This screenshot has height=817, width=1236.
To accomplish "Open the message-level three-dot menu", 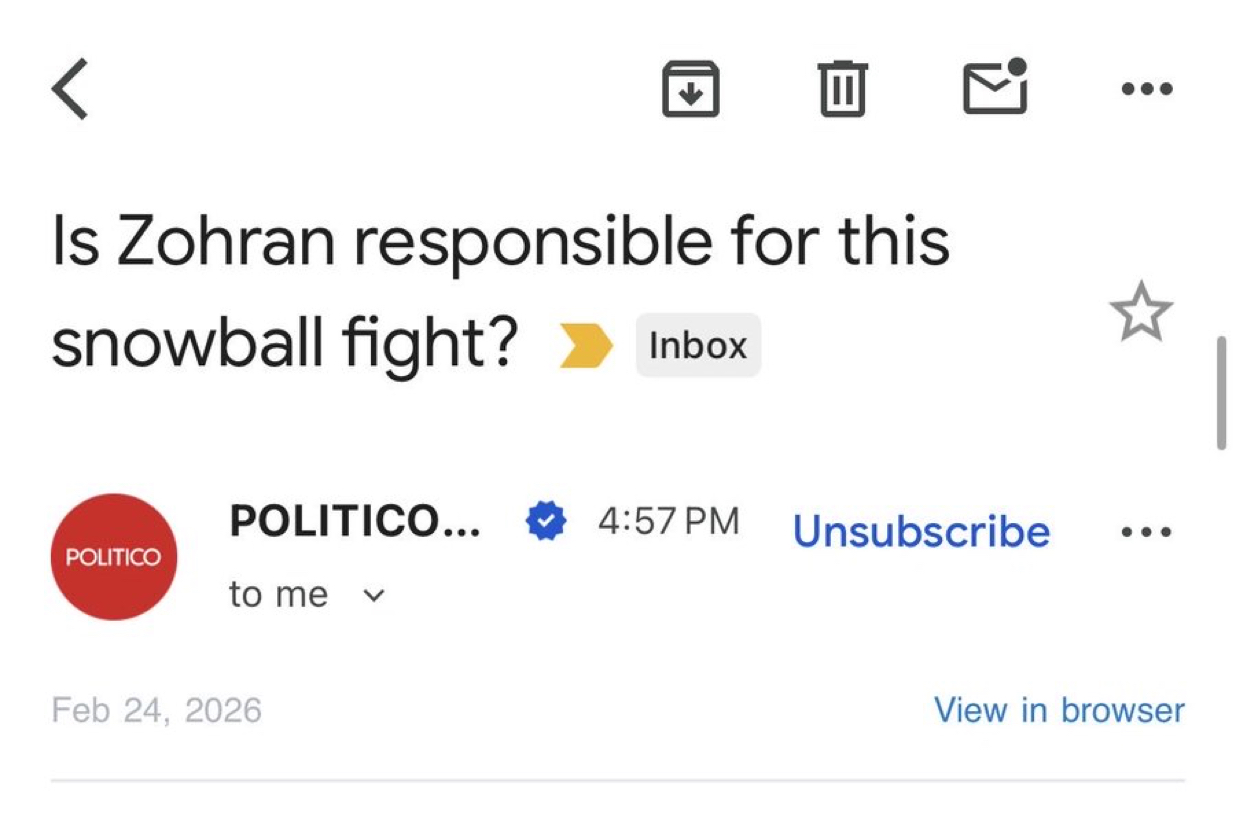I will (1146, 532).
